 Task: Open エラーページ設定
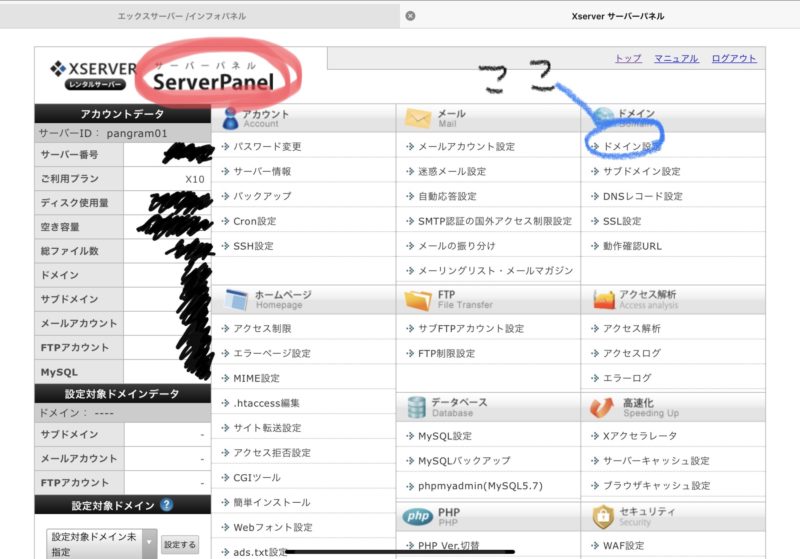[271, 353]
